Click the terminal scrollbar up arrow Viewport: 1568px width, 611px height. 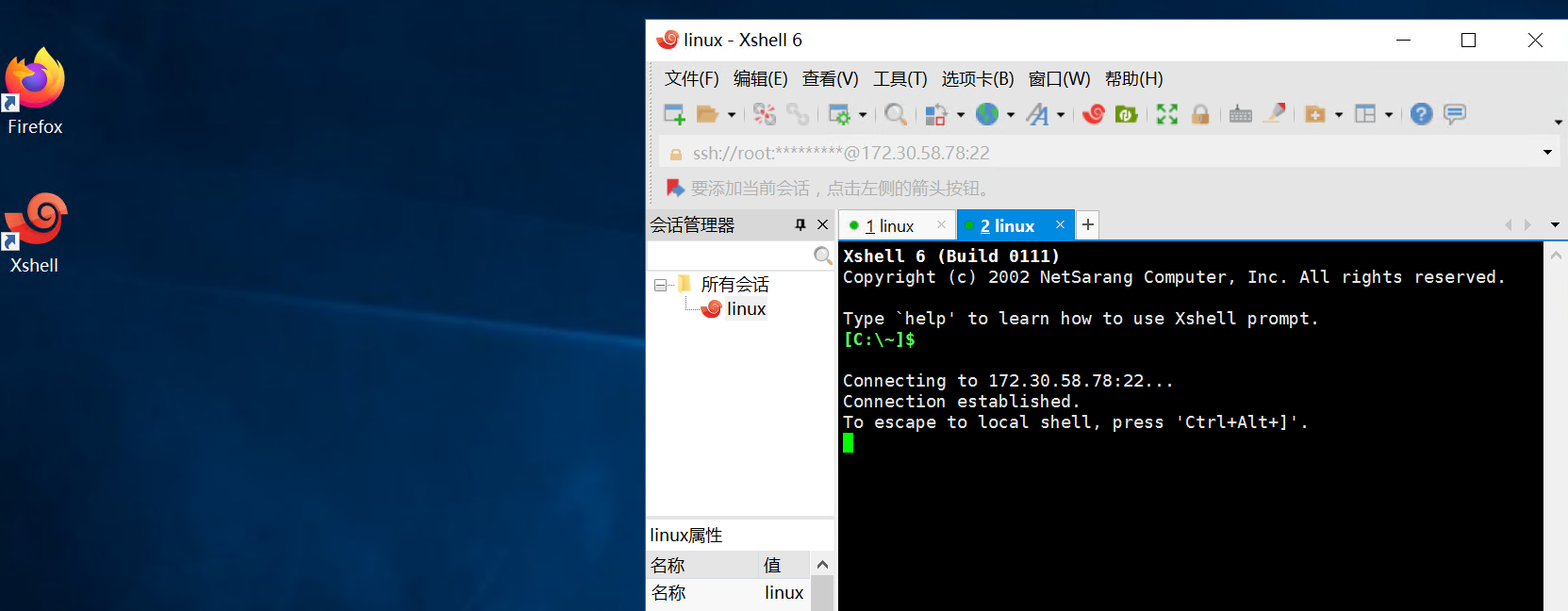pyautogui.click(x=1556, y=256)
